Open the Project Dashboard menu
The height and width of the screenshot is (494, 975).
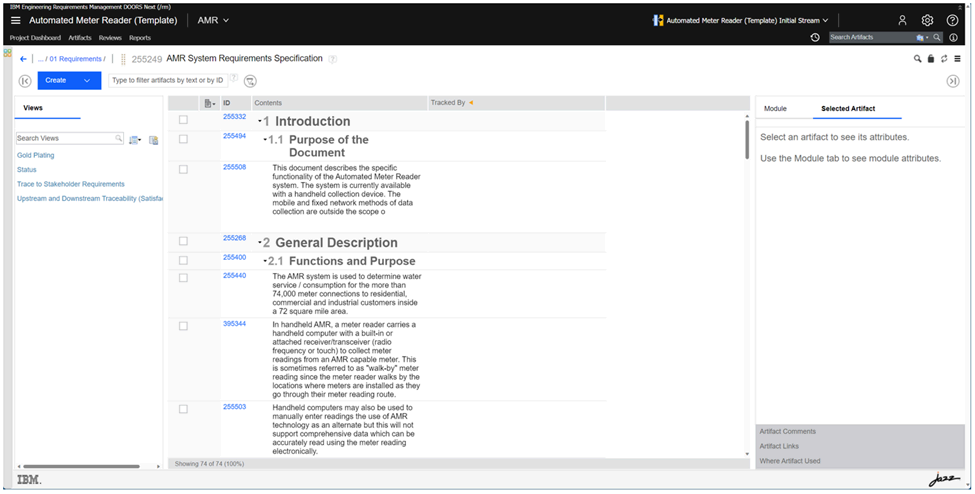35,38
